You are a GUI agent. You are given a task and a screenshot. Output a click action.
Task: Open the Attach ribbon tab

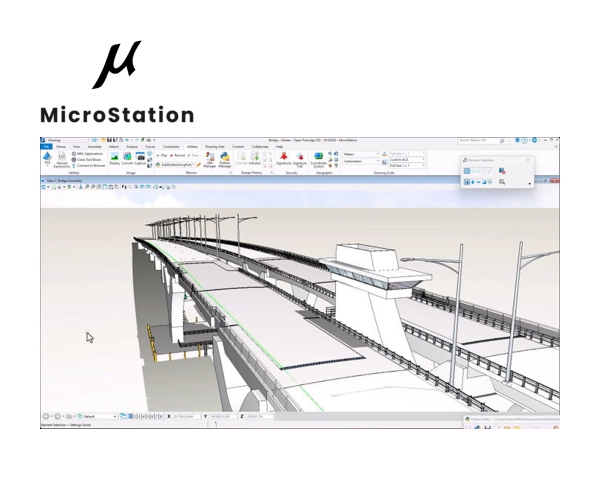tap(114, 147)
